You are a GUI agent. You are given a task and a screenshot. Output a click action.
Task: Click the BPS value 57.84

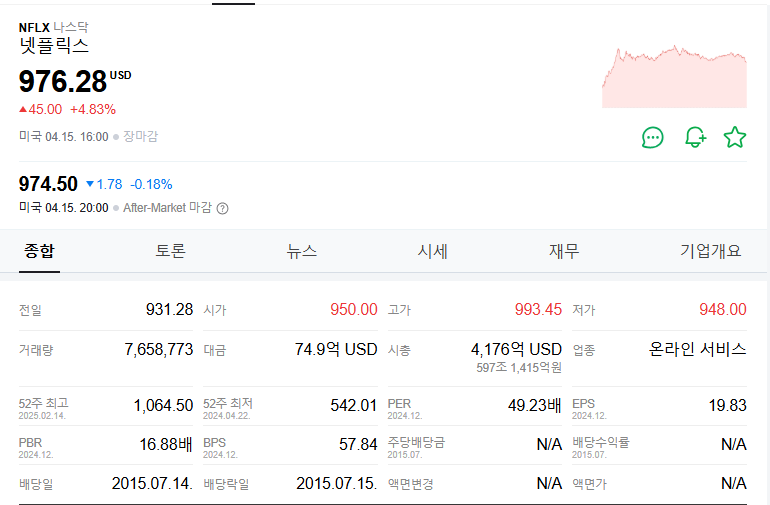[x=358, y=444]
